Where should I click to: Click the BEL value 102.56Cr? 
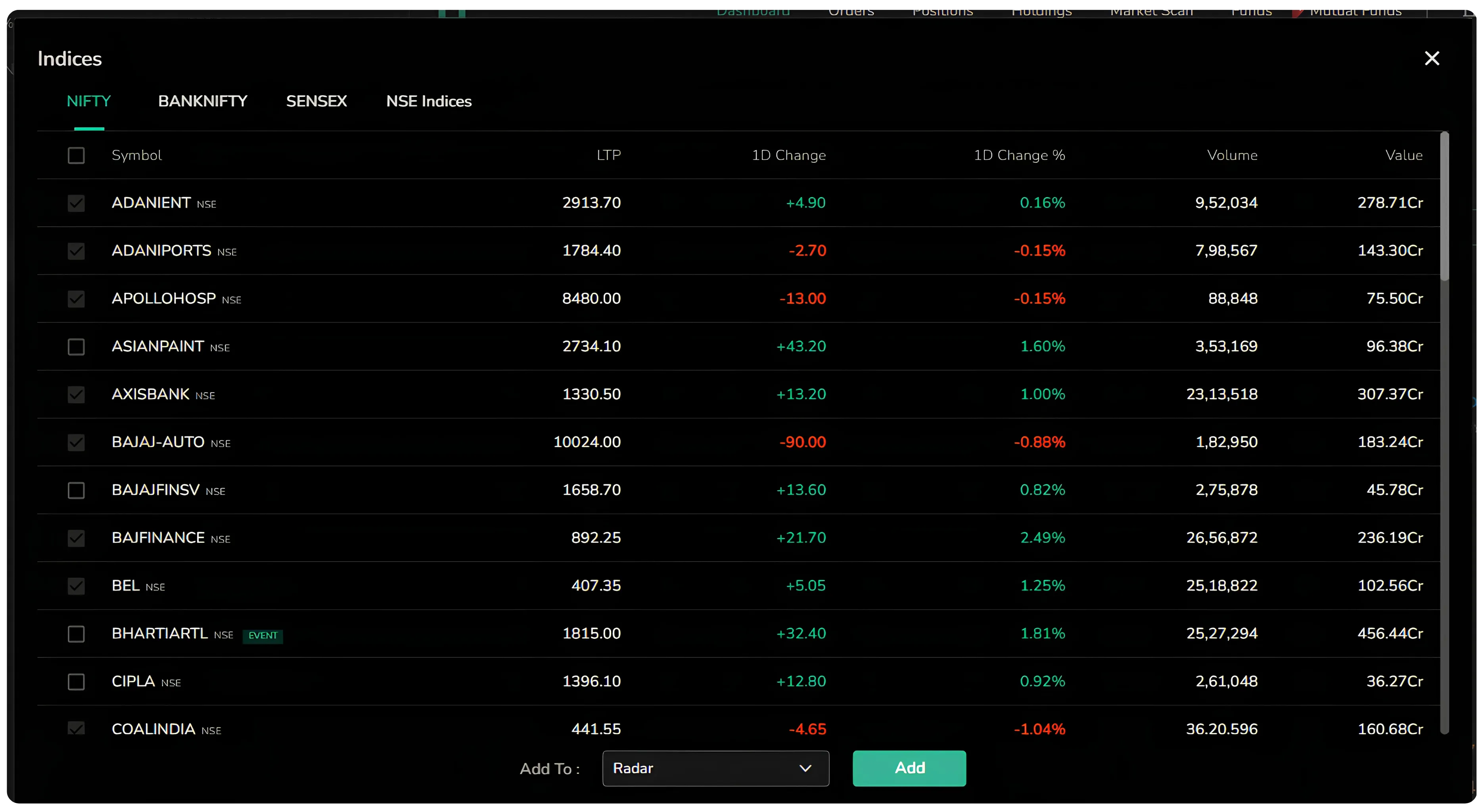coord(1390,585)
